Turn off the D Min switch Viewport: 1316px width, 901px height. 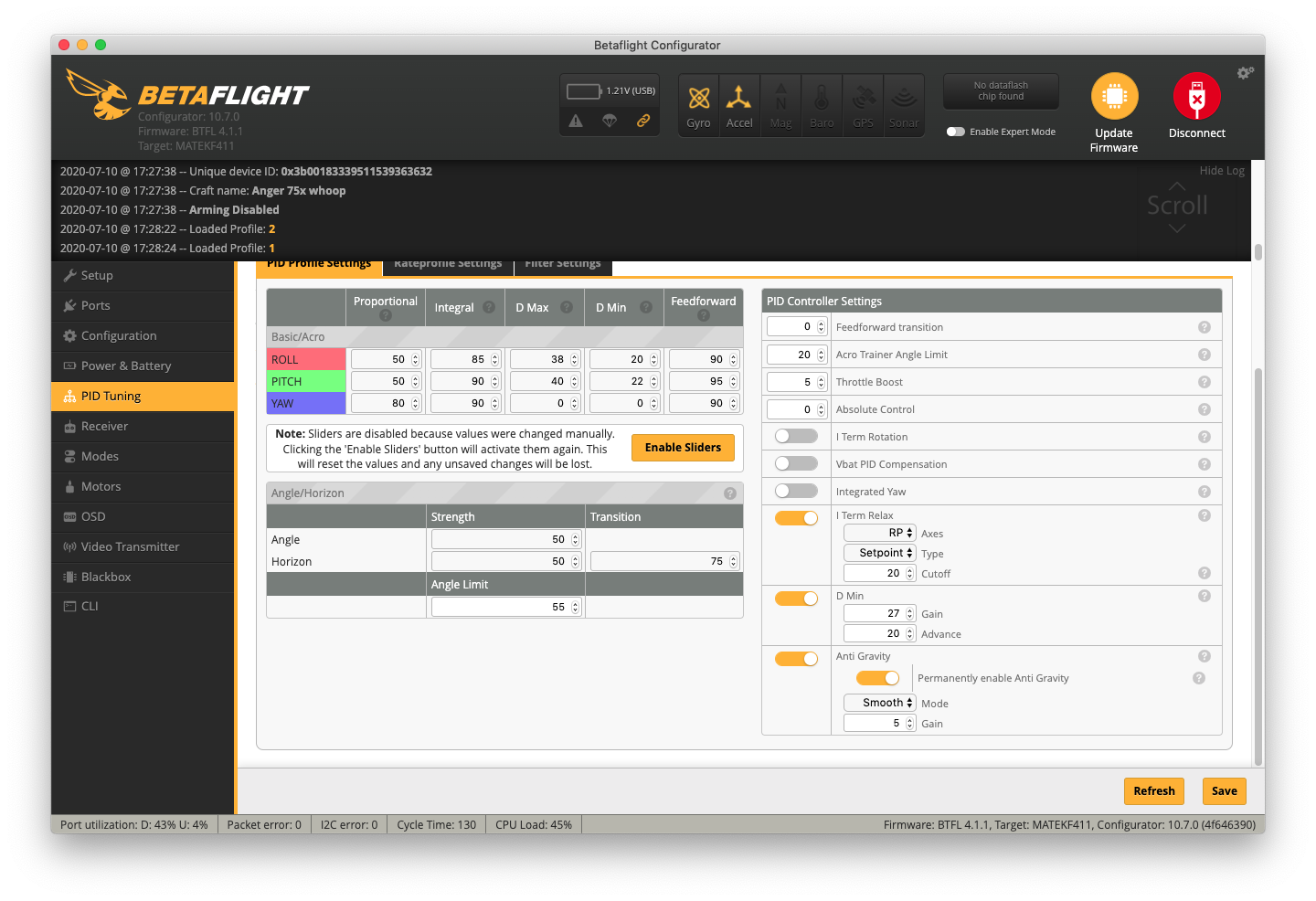click(796, 599)
